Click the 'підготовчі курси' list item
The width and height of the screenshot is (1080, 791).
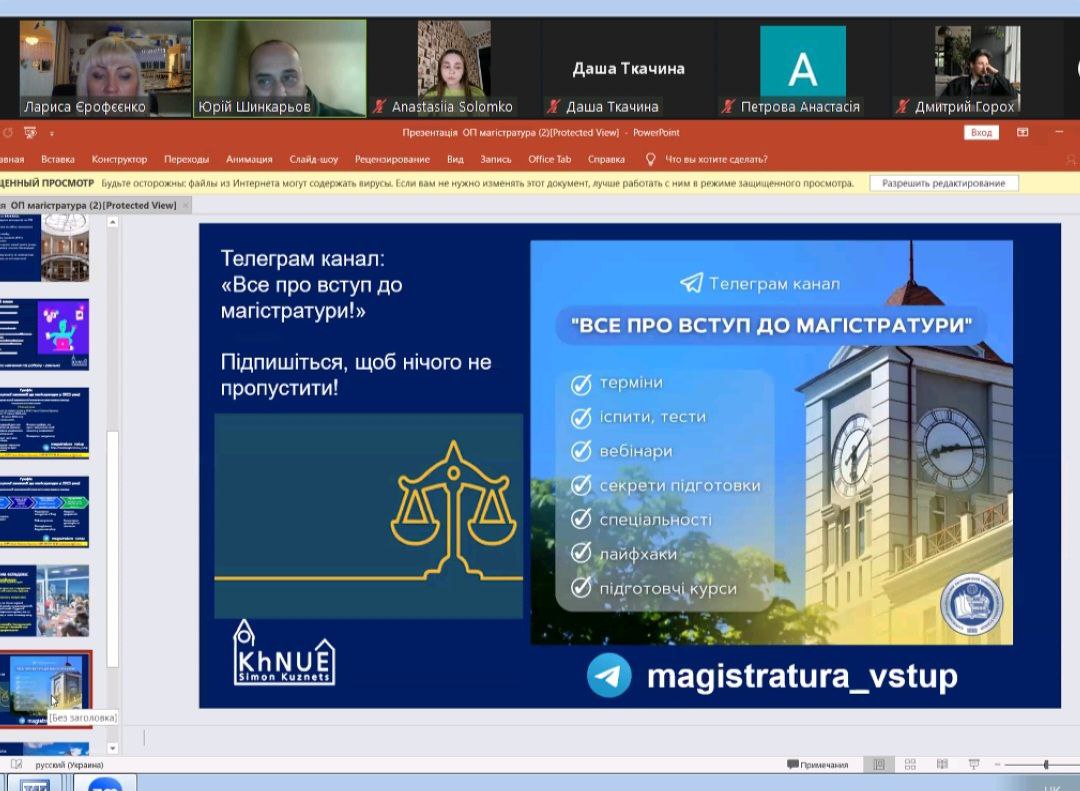tap(668, 588)
